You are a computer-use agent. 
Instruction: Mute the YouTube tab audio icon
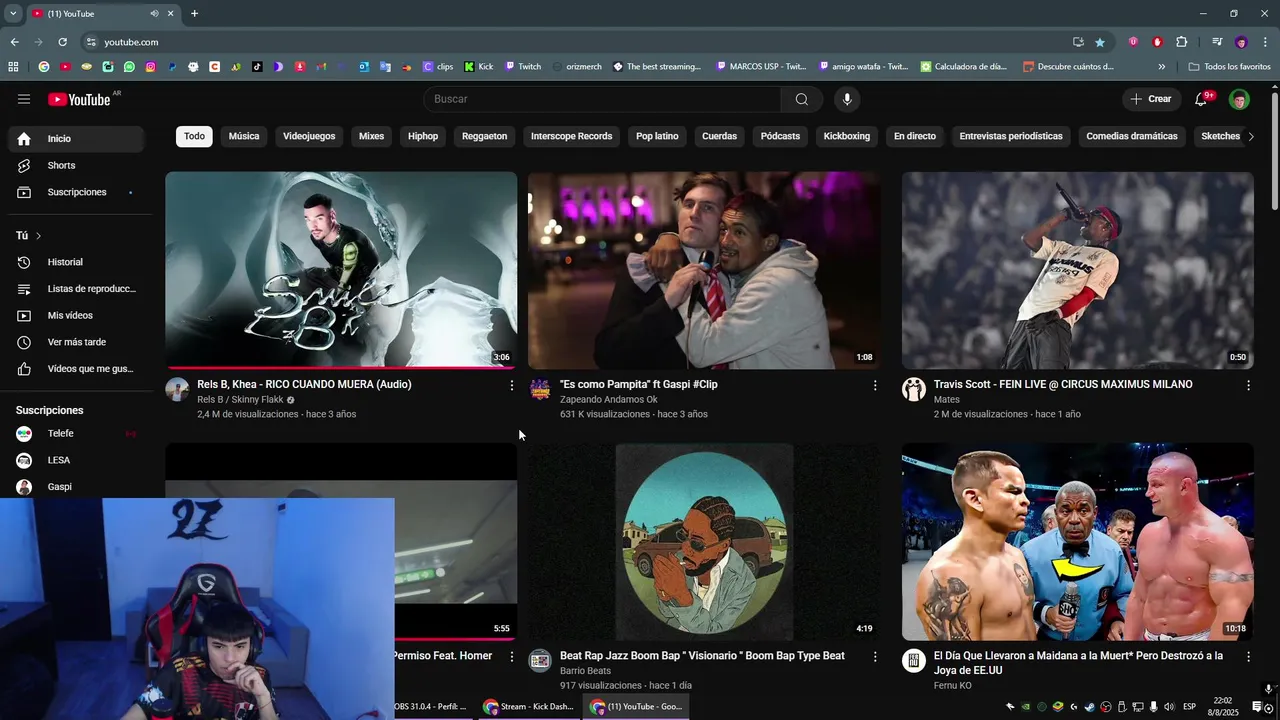pyautogui.click(x=154, y=14)
